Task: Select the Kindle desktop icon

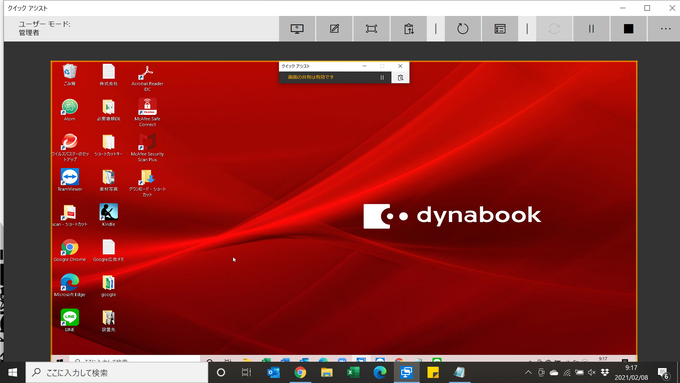Action: tap(108, 215)
